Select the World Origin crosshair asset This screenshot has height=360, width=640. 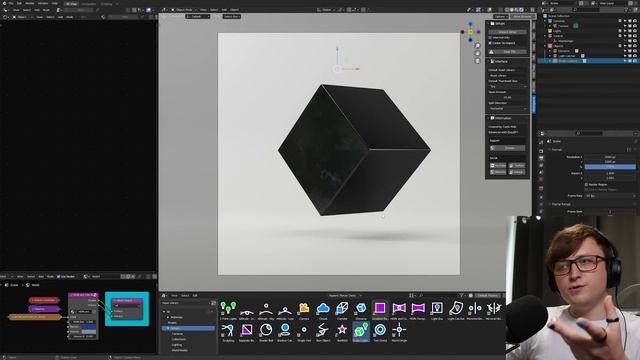tap(399, 331)
